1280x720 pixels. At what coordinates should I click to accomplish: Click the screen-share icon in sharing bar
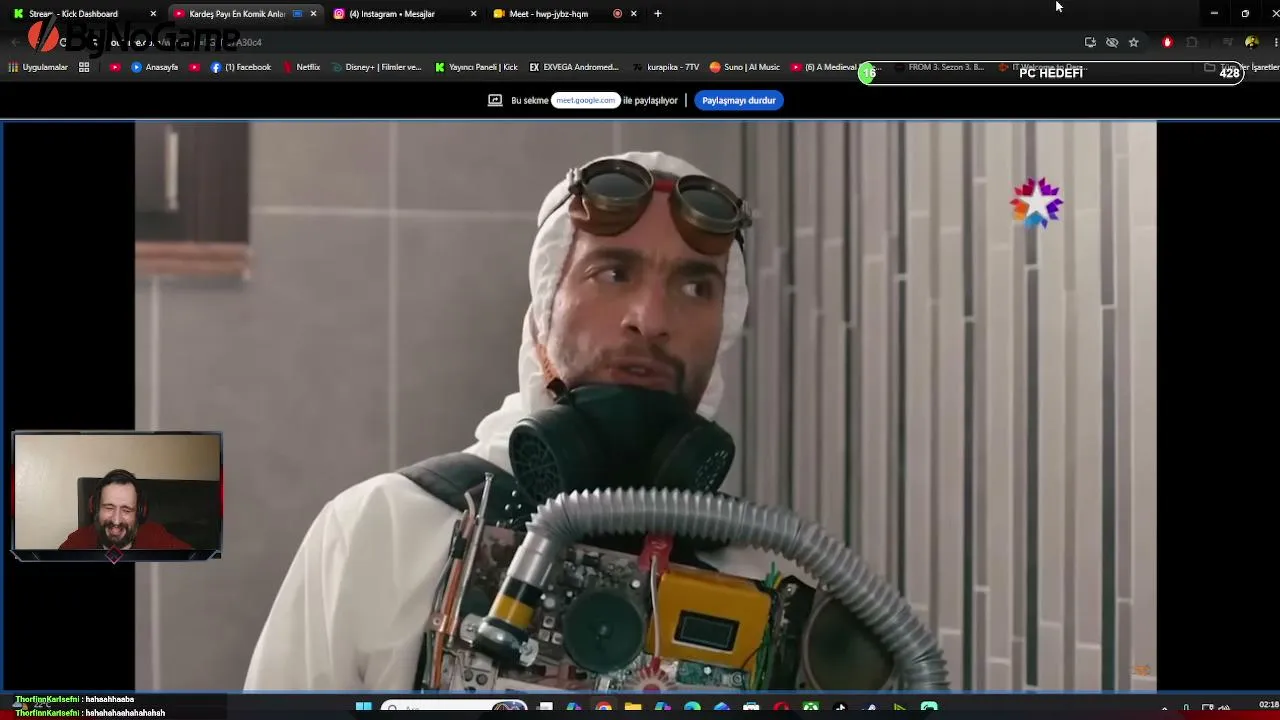coord(495,100)
